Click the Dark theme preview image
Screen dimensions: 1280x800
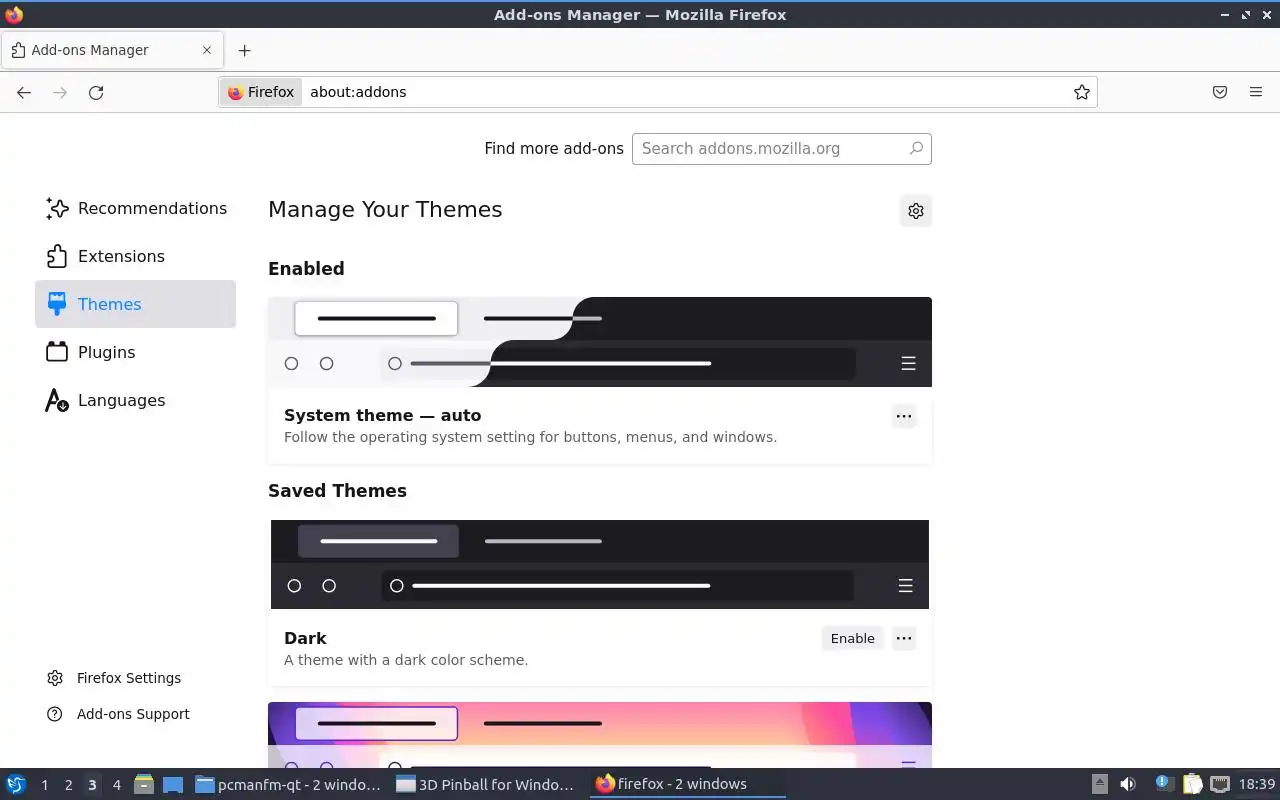point(600,564)
